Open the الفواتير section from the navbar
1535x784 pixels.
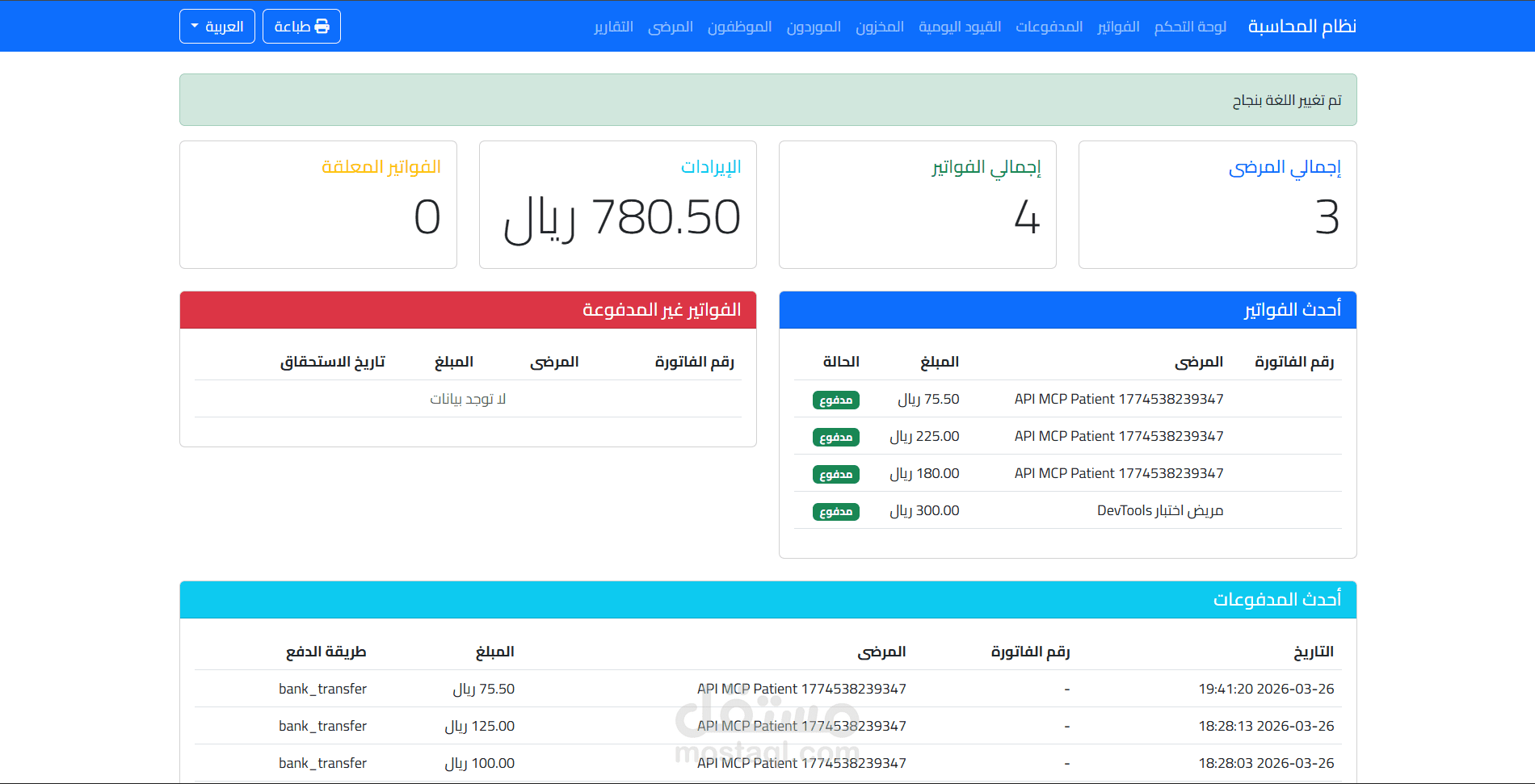click(x=1118, y=26)
